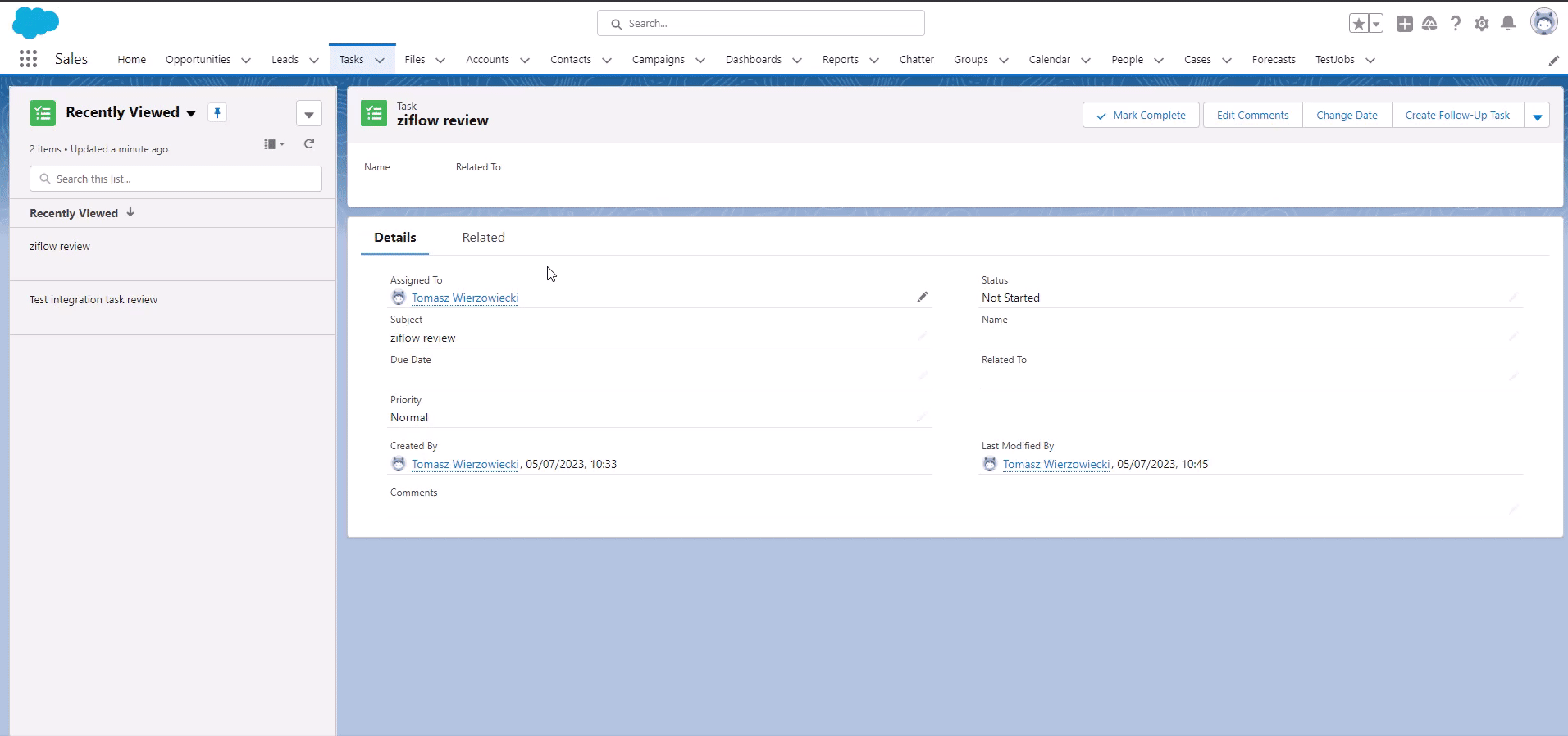
Task: Click the Favorites star icon
Action: (x=1358, y=24)
